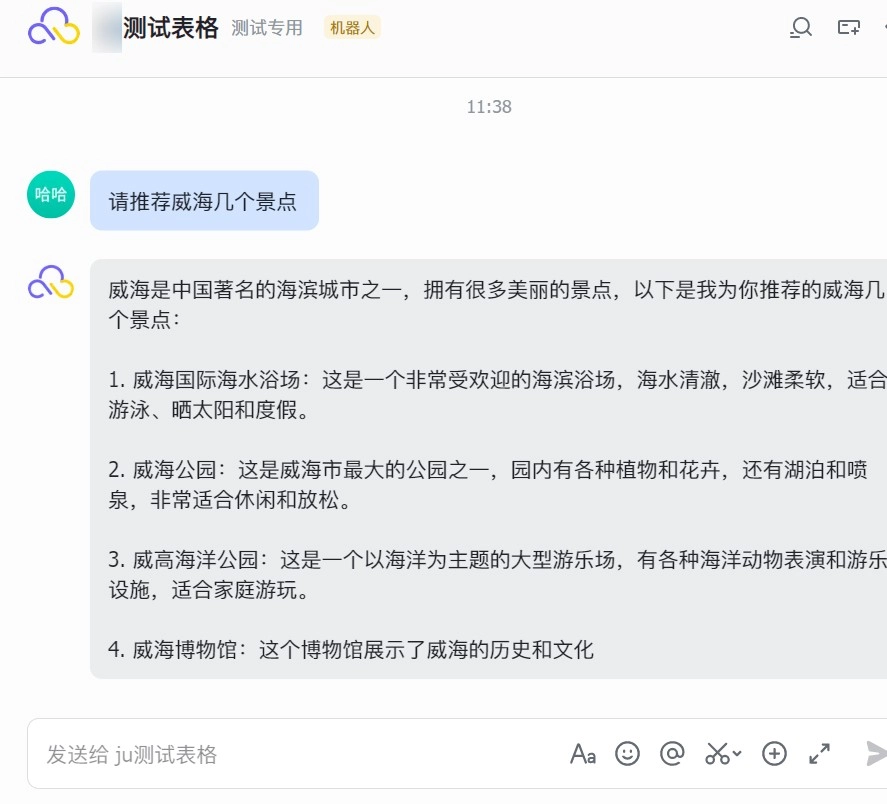The height and width of the screenshot is (804, 887).
Task: Click the add-tab icon in the header
Action: (x=849, y=28)
